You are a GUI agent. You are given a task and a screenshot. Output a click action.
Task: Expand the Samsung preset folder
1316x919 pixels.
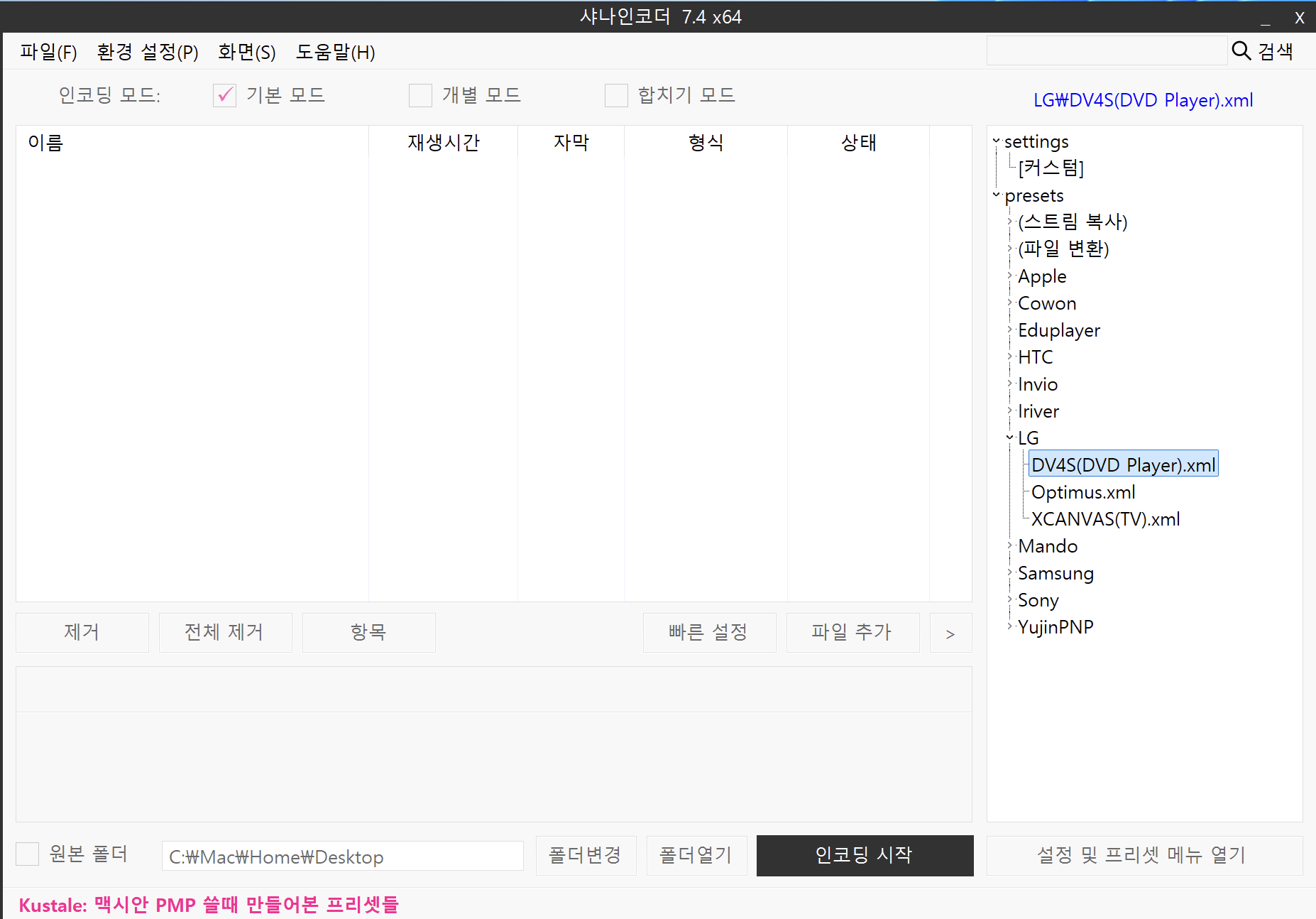click(1009, 572)
